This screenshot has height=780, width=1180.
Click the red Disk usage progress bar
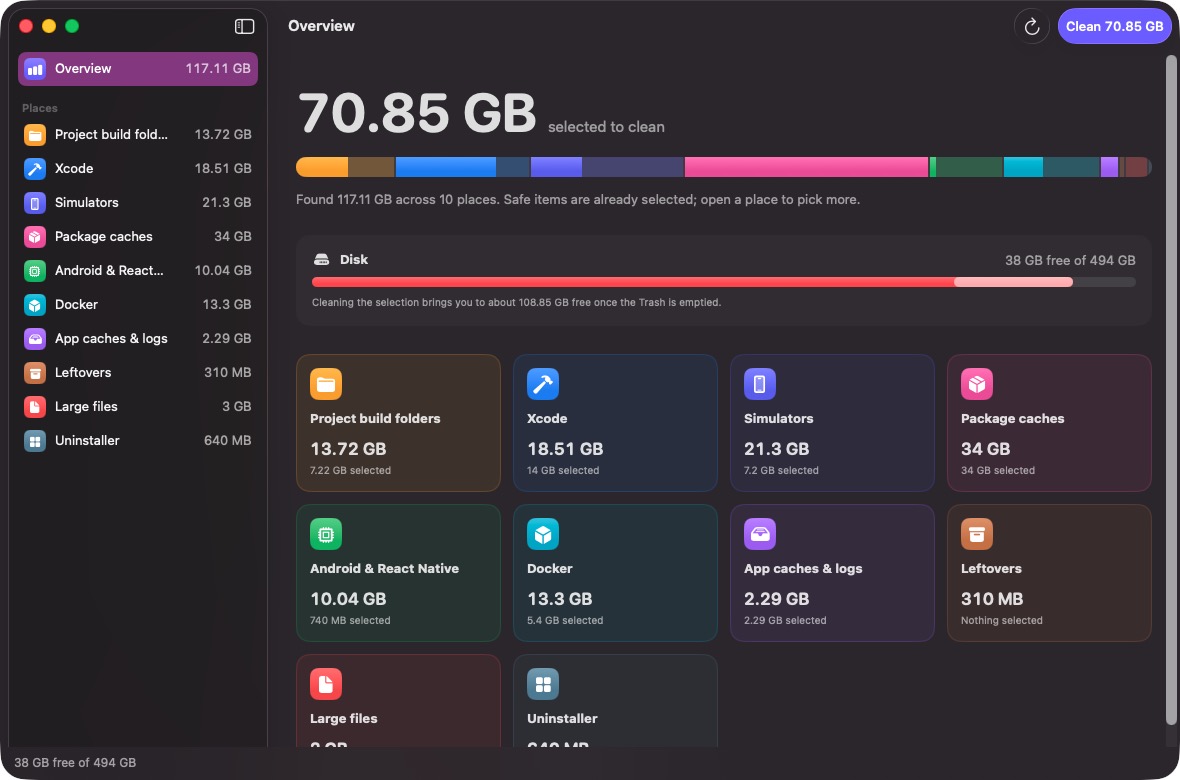(724, 282)
